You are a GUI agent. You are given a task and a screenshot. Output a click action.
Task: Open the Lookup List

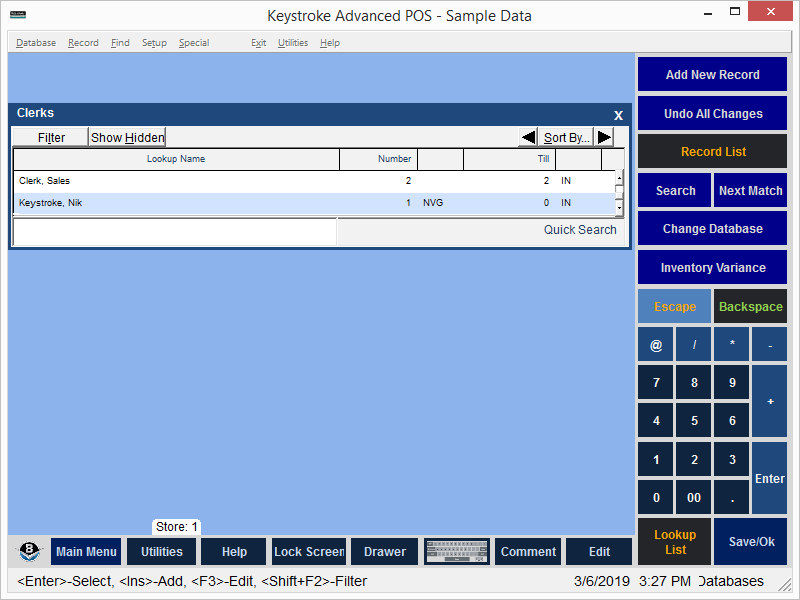675,542
